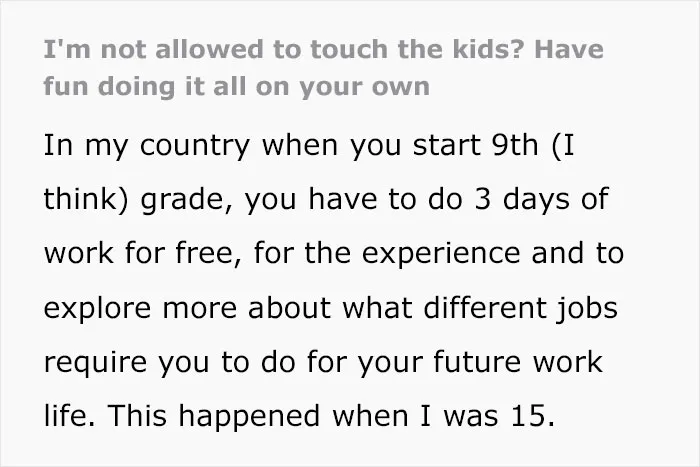This screenshot has height=467, width=700.
Task: Click the word "grade," in the paragraph
Action: 186,200
